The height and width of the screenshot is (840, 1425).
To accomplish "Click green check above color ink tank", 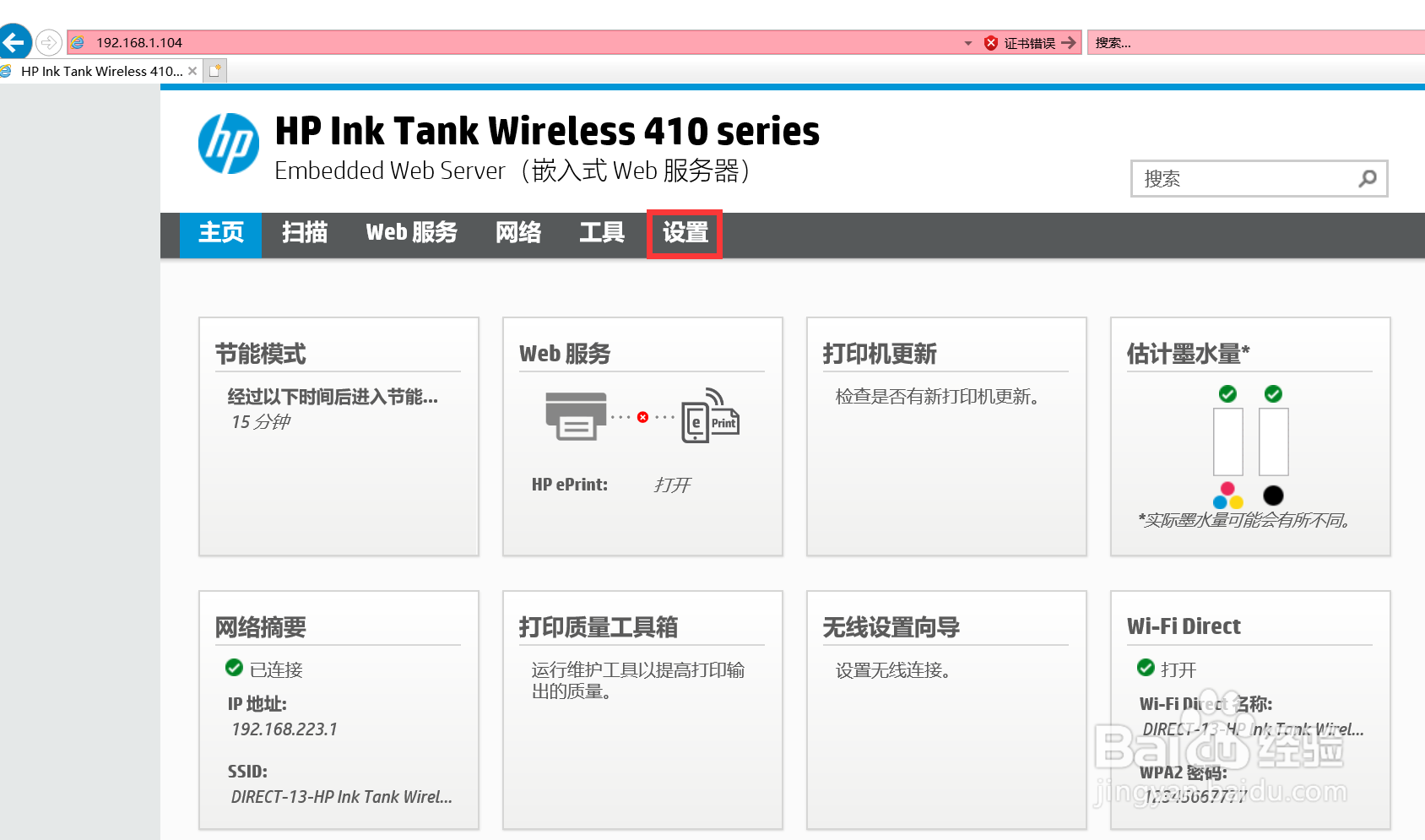I will point(1227,394).
